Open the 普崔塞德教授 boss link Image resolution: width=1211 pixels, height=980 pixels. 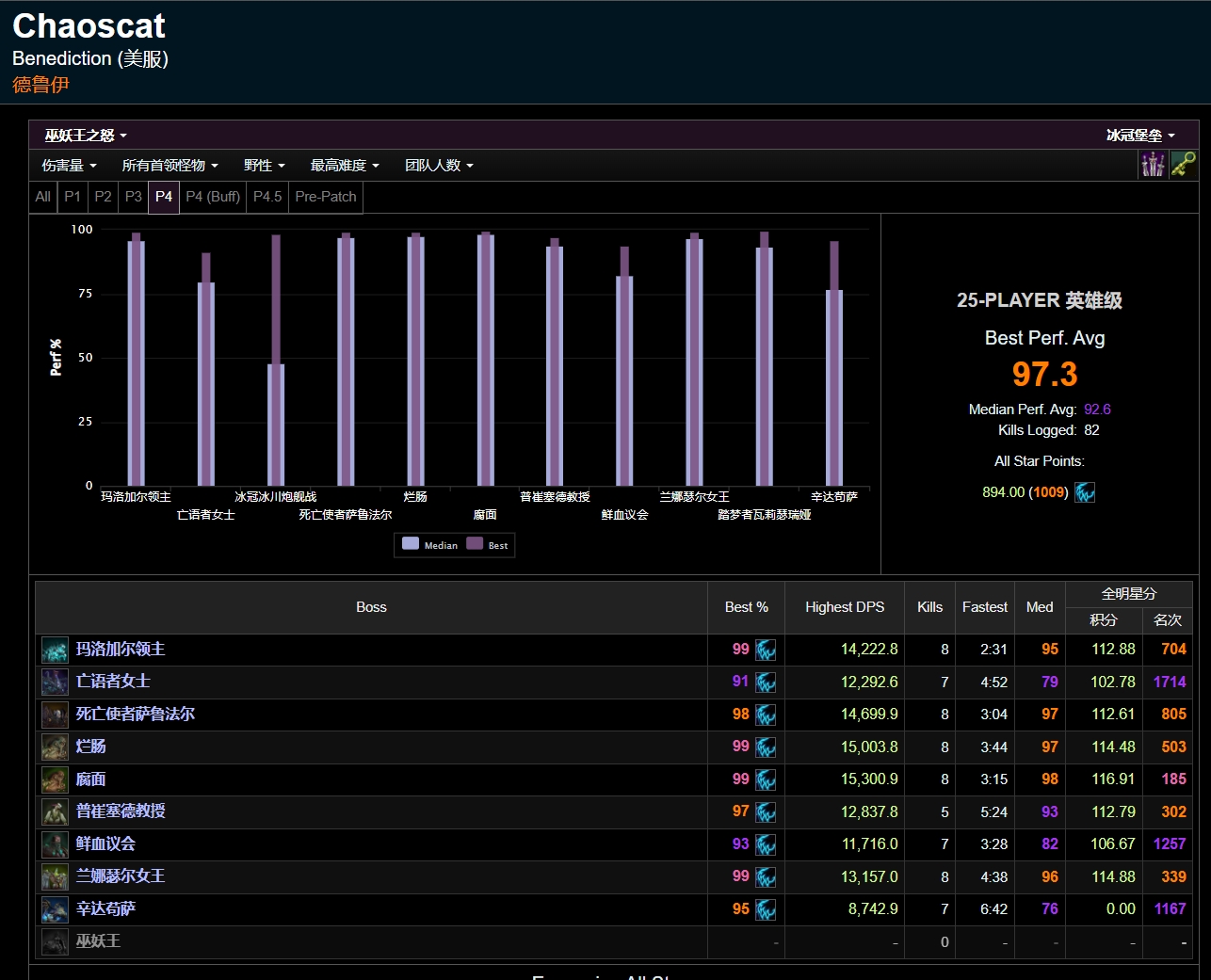[121, 811]
